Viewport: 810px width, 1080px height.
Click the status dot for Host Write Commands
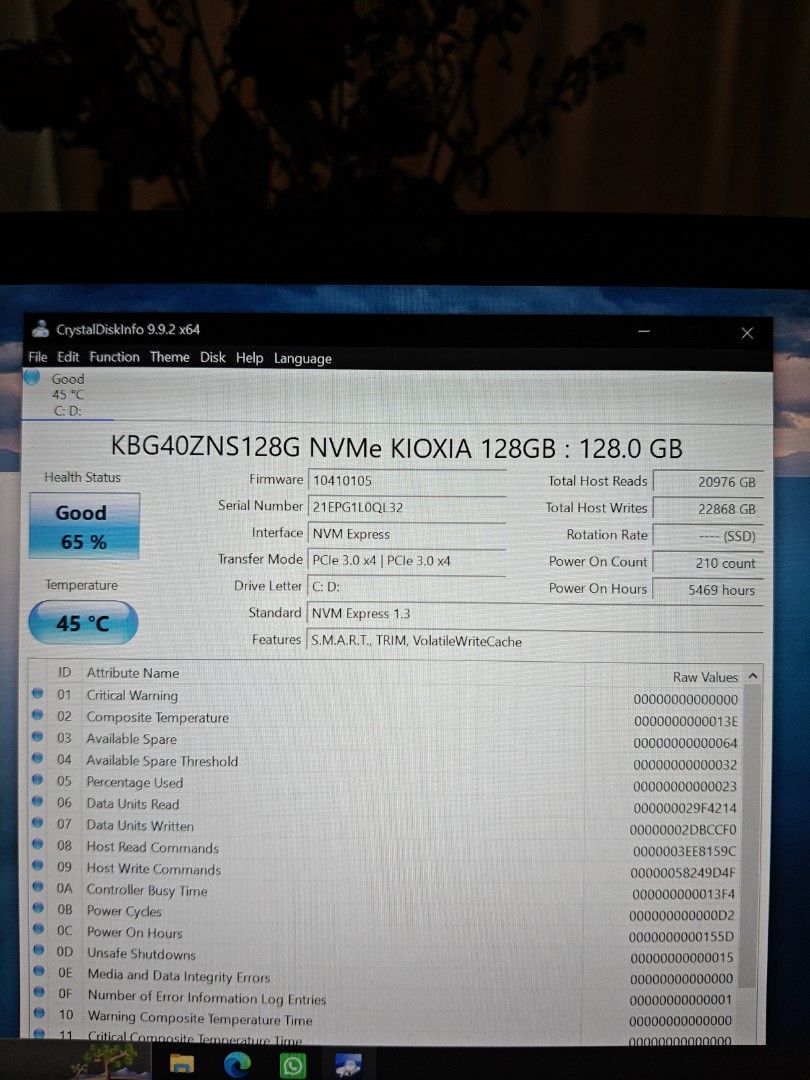pos(38,866)
